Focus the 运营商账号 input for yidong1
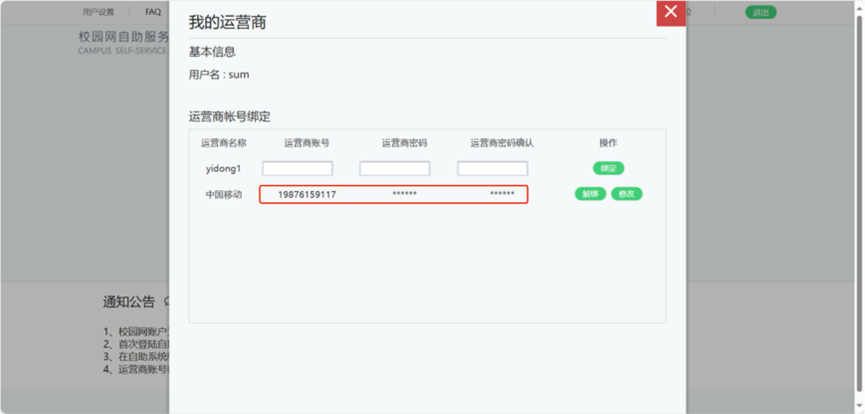Image resolution: width=865 pixels, height=414 pixels. (x=297, y=169)
